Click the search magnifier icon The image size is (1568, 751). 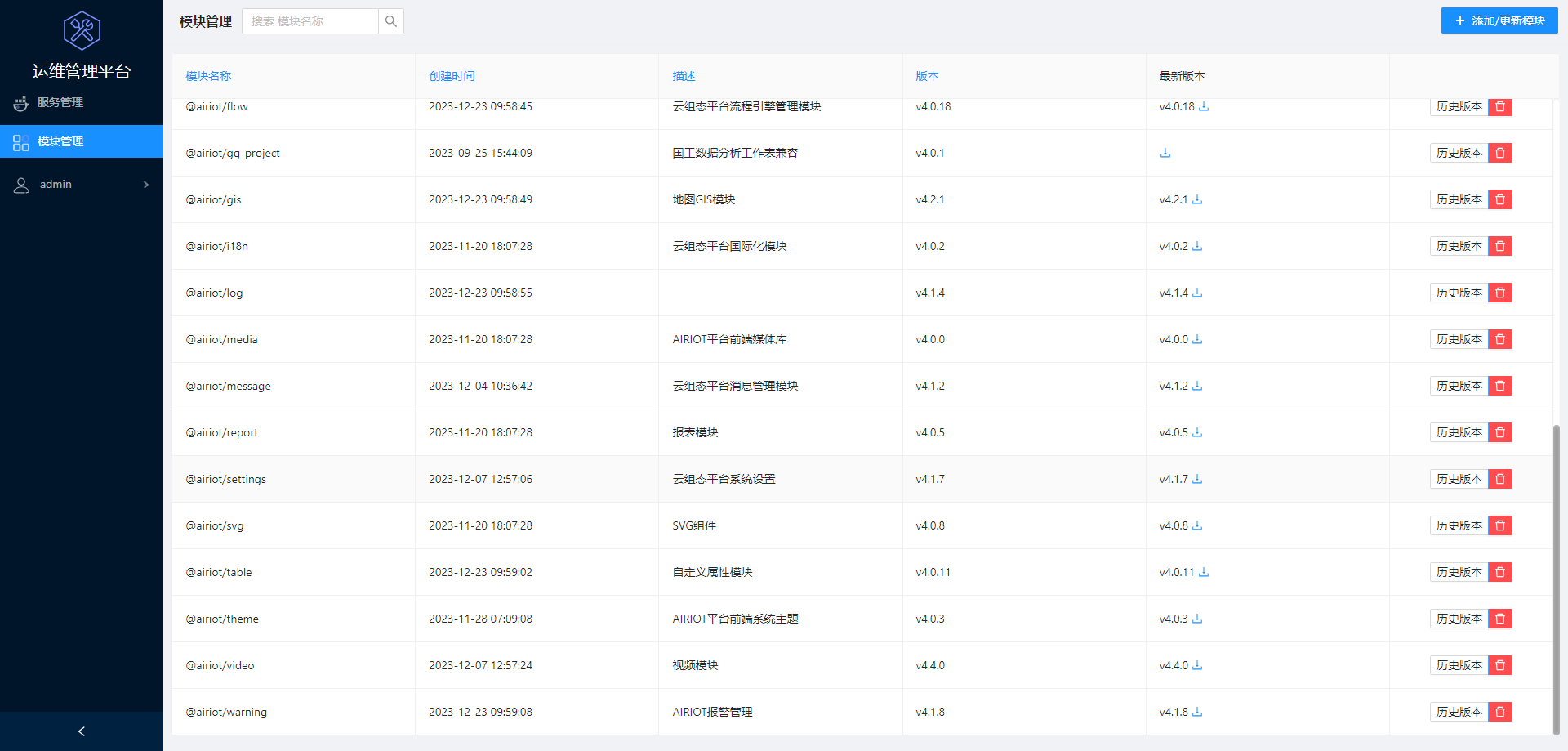tap(391, 21)
